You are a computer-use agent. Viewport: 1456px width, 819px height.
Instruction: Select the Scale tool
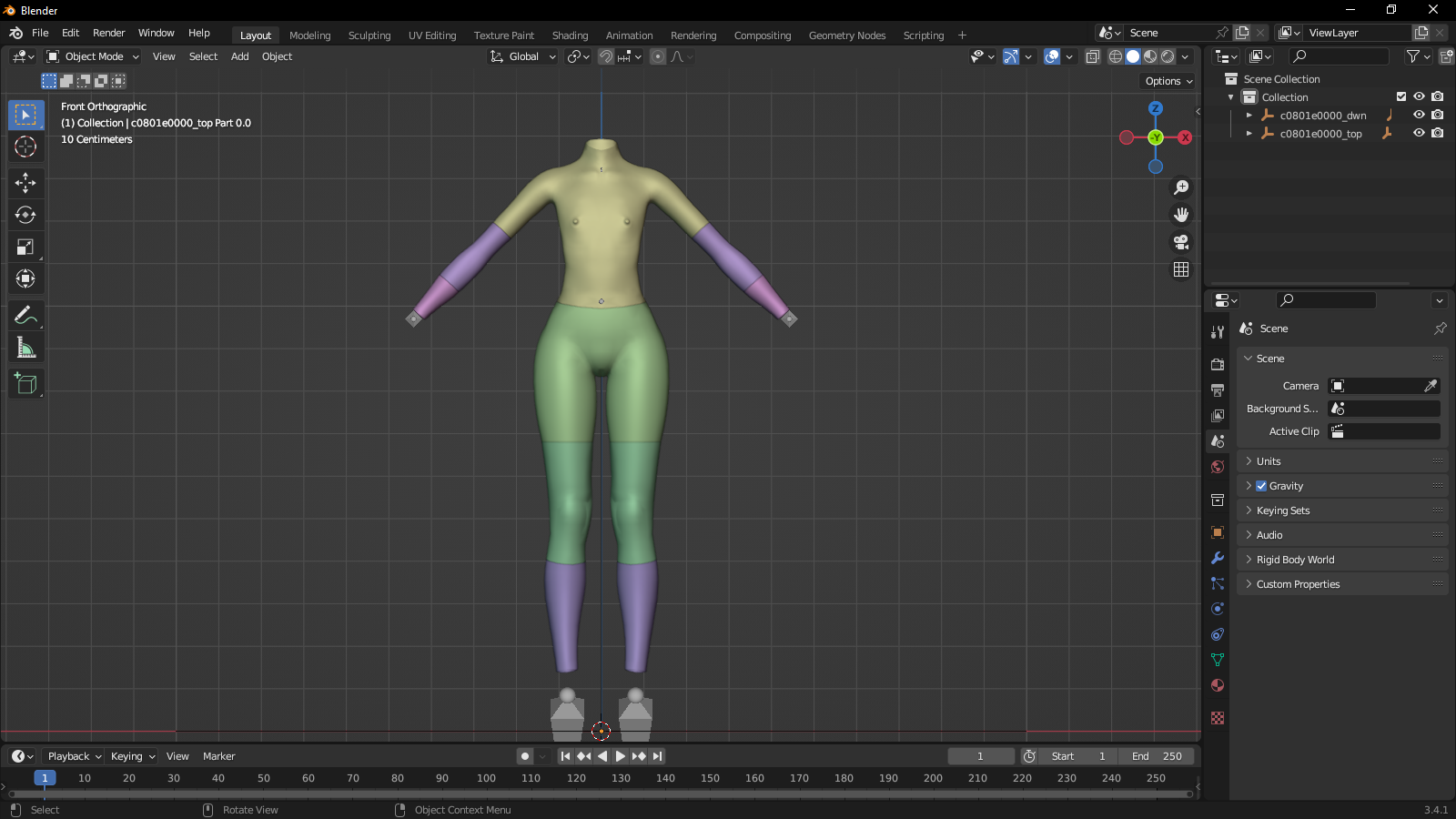point(26,247)
